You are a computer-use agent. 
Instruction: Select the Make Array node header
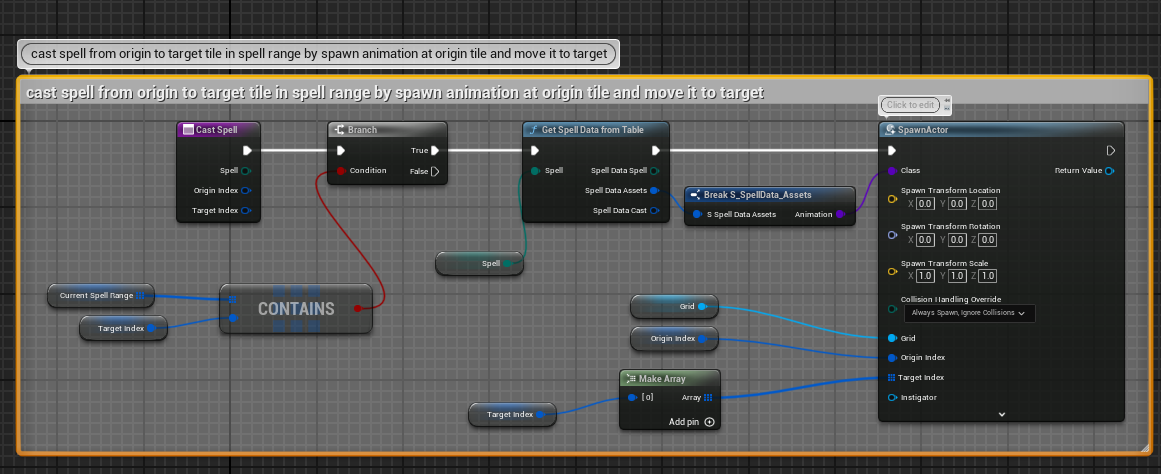coord(669,378)
